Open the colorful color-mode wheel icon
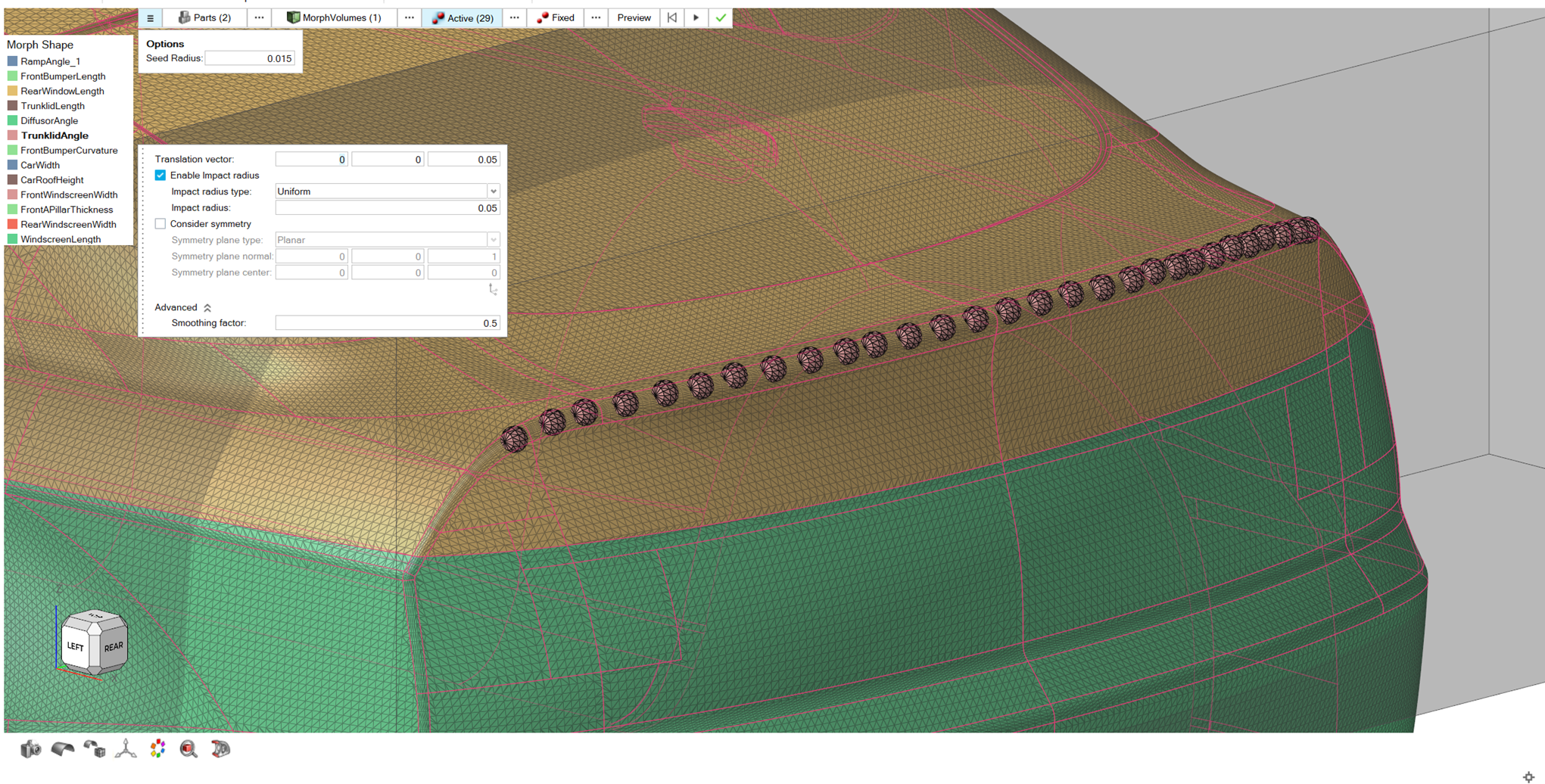This screenshot has width=1545, height=784. [157, 749]
